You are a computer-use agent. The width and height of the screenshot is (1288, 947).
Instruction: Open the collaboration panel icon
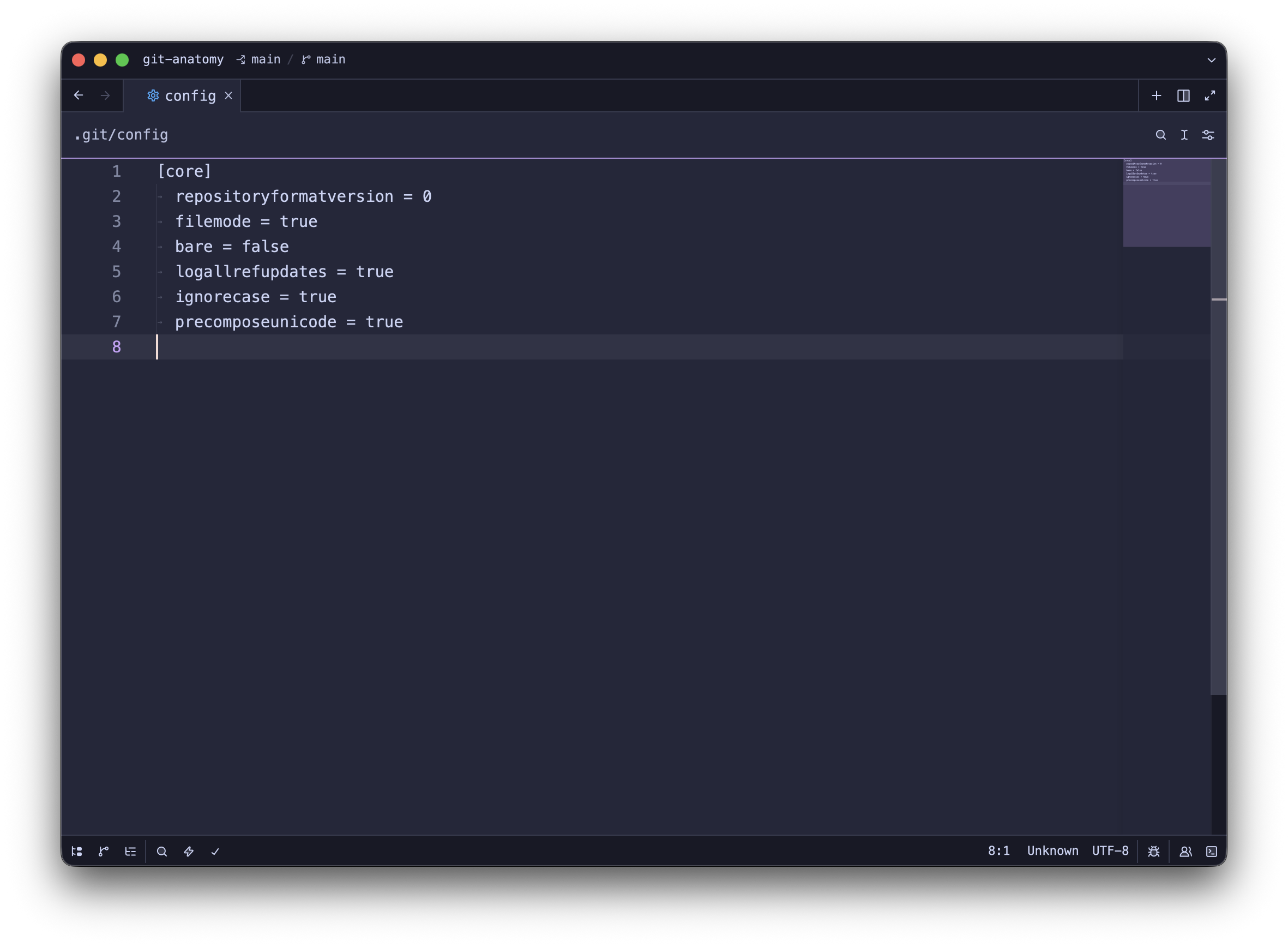(1185, 852)
